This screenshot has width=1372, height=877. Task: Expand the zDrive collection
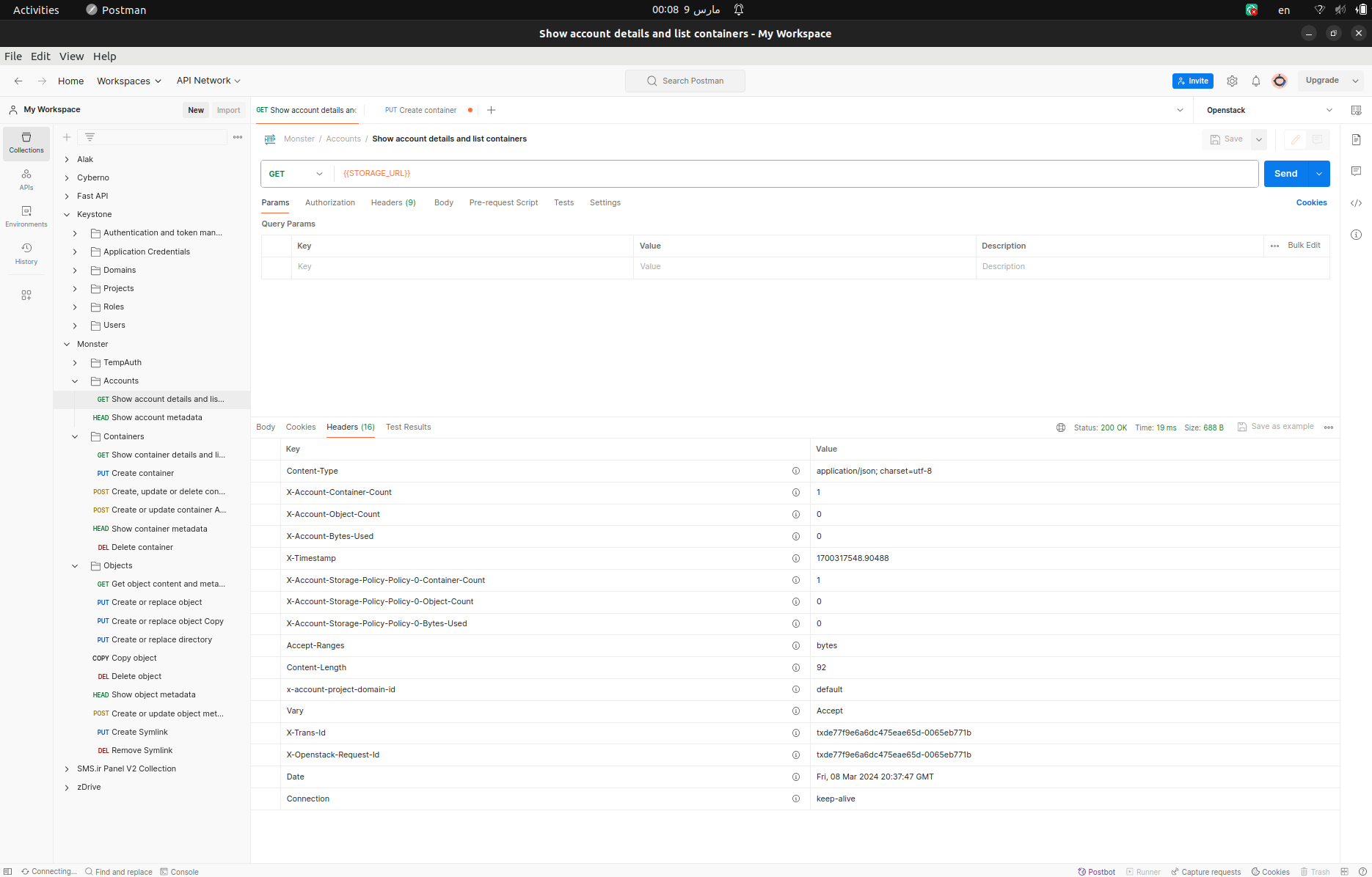pos(67,788)
